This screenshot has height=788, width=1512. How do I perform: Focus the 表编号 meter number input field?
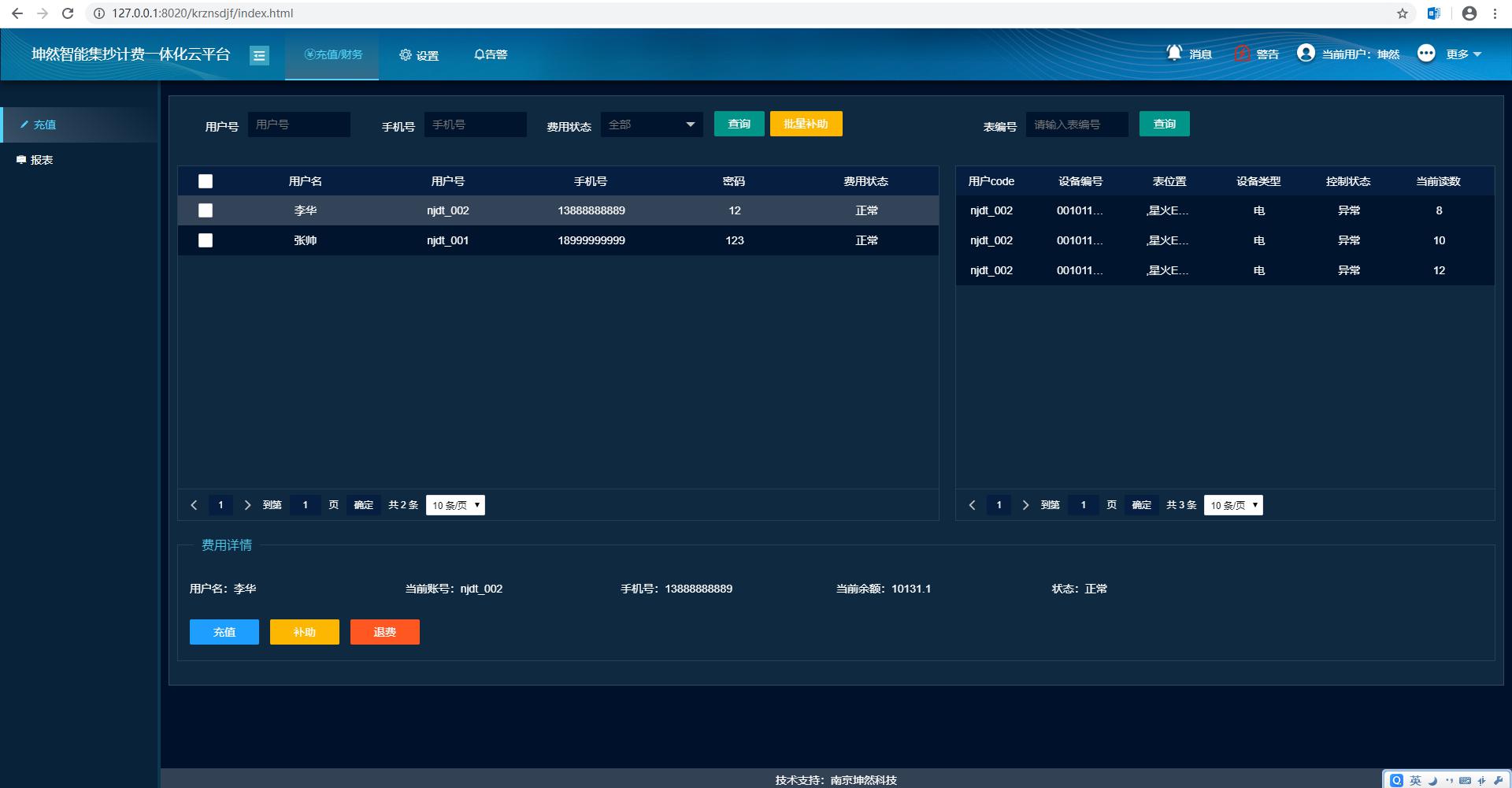pyautogui.click(x=1077, y=125)
